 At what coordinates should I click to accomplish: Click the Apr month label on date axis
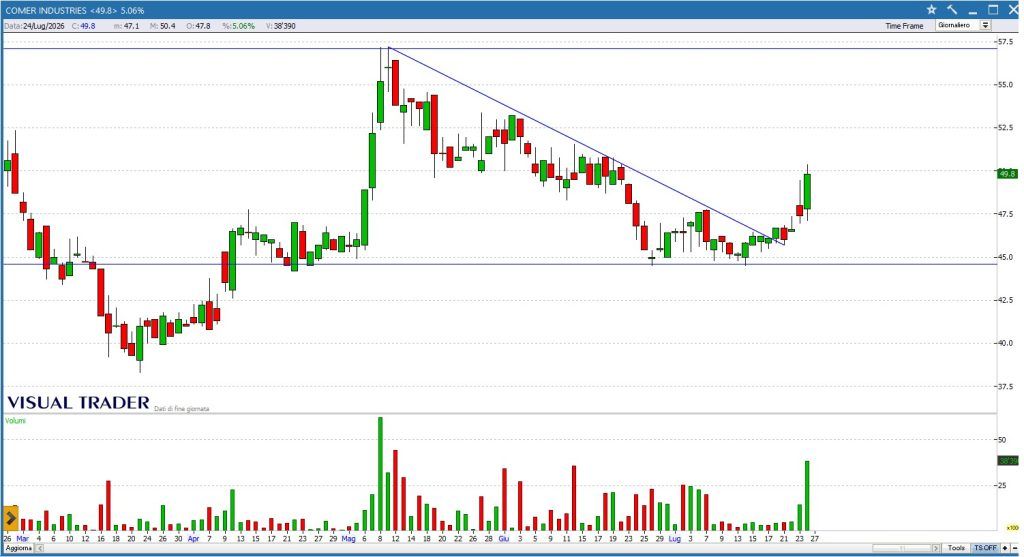(193, 539)
